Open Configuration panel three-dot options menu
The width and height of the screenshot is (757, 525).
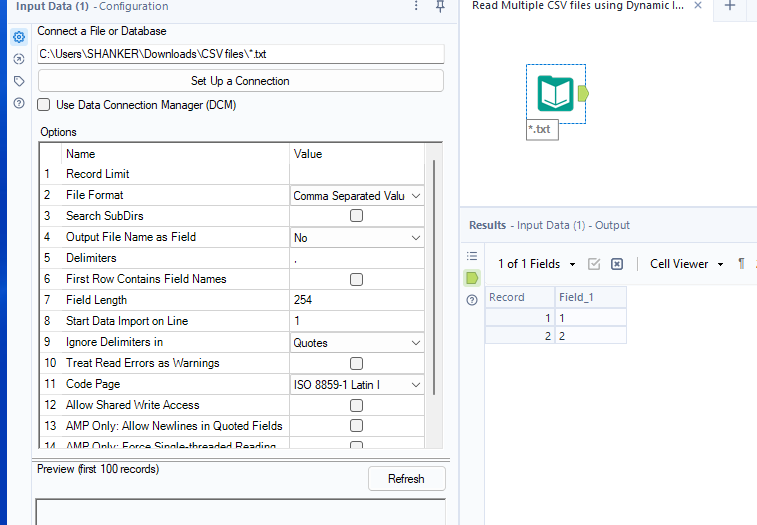tap(416, 7)
